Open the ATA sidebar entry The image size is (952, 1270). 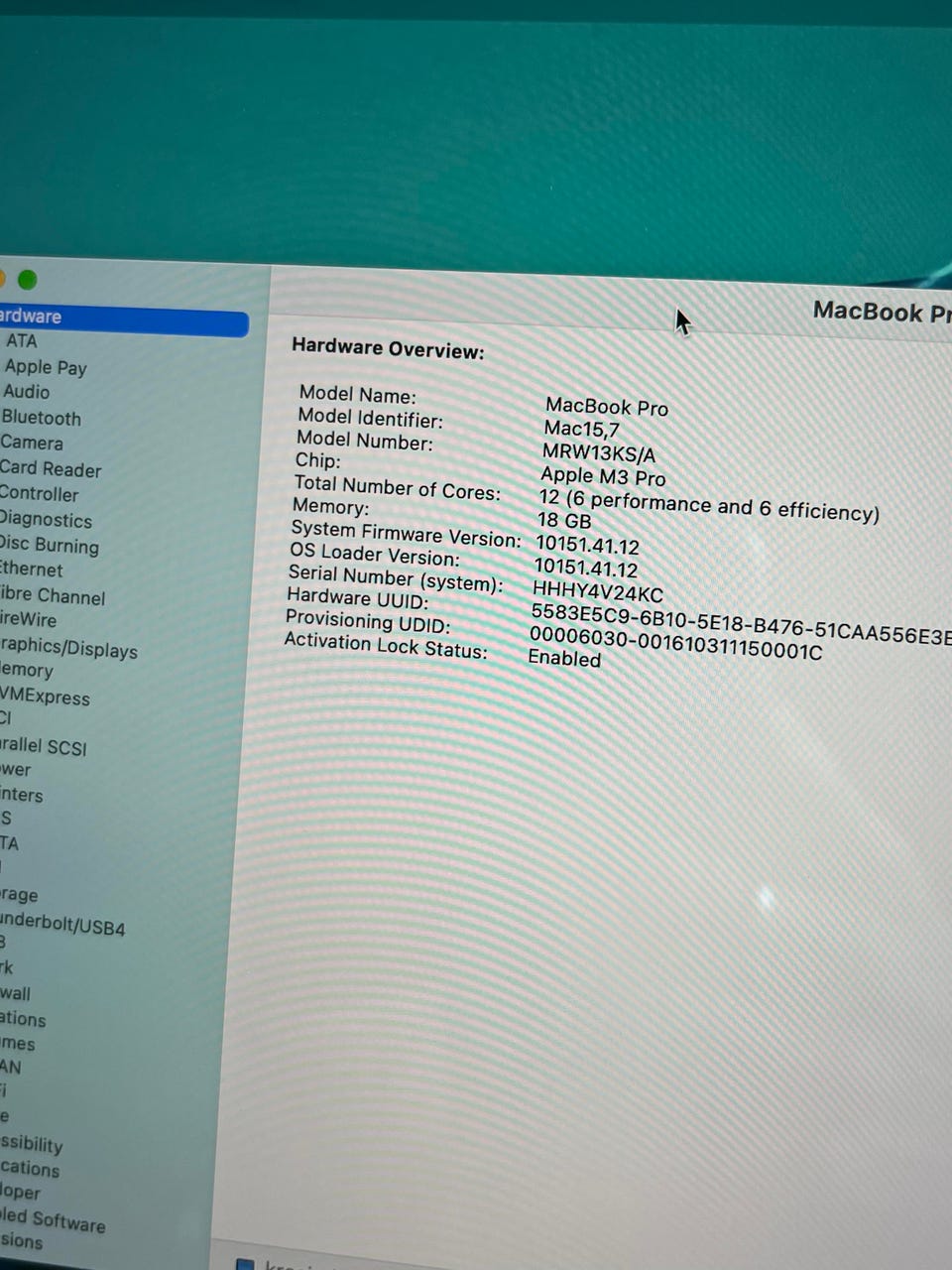pos(21,341)
